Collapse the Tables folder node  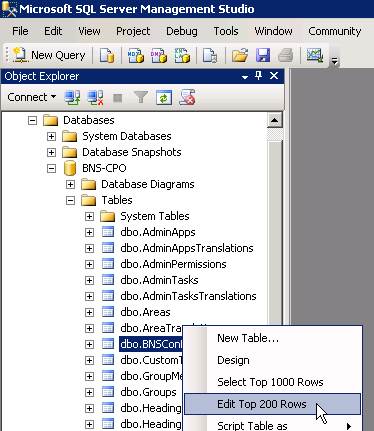[70, 200]
